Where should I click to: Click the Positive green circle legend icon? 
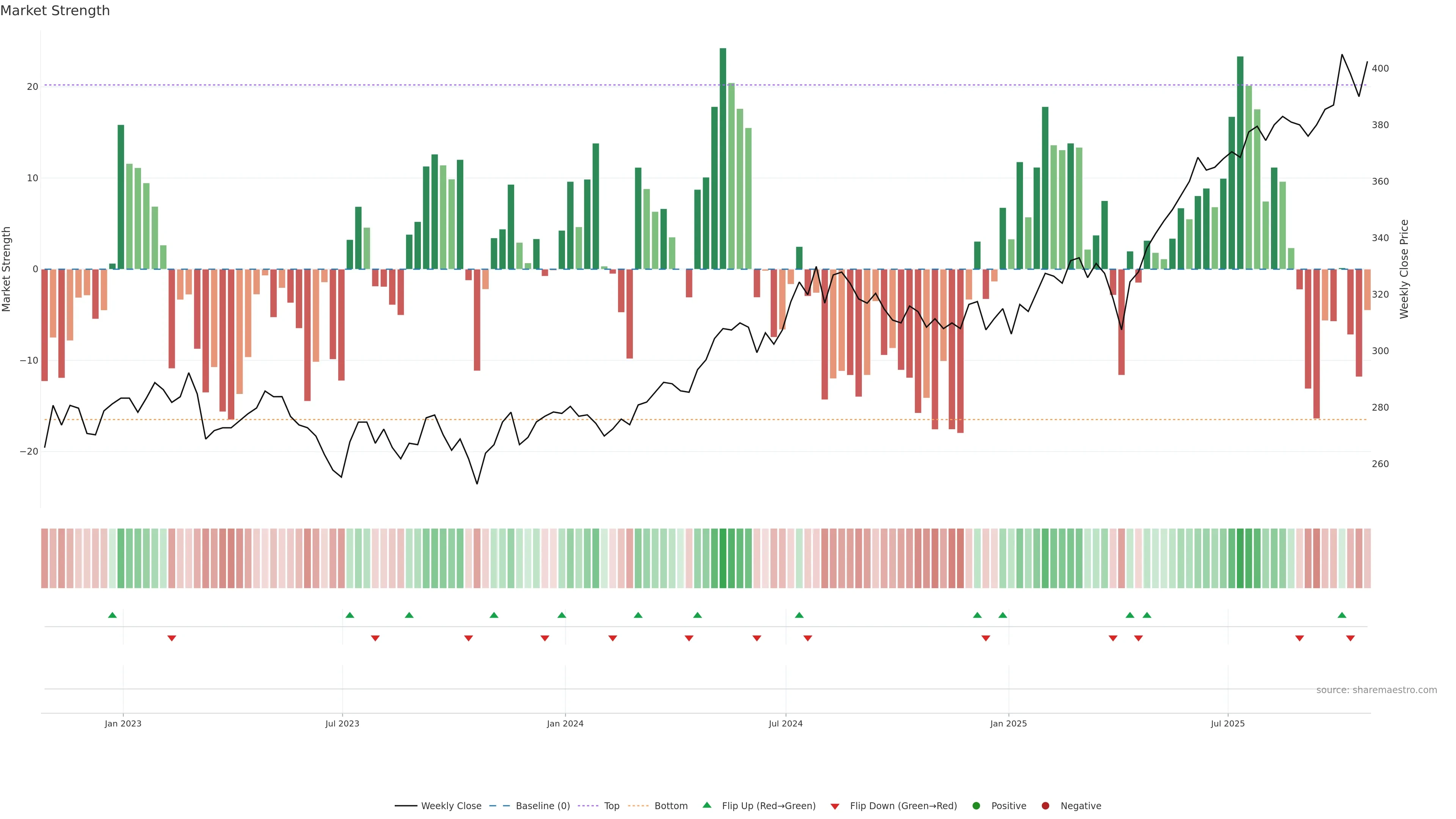click(x=976, y=806)
